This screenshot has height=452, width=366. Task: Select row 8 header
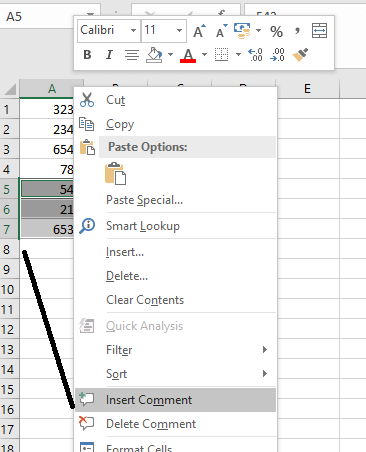[9, 249]
